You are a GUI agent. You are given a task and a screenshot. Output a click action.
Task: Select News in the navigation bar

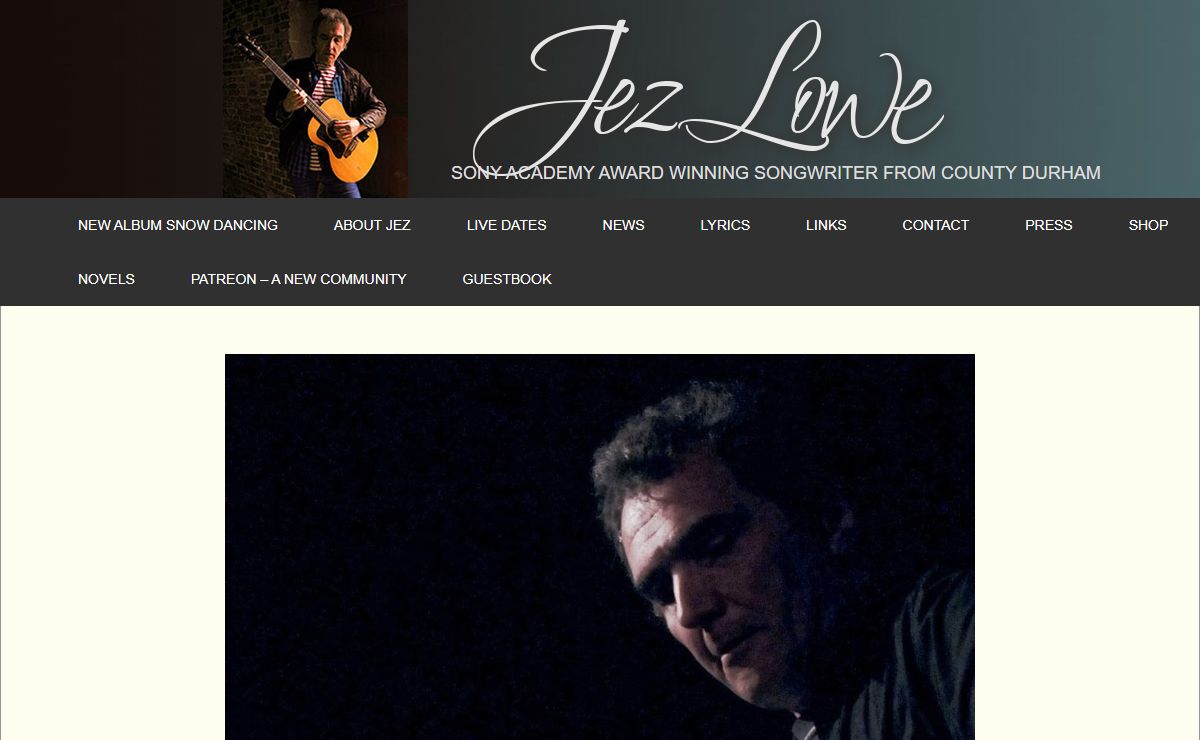pyautogui.click(x=623, y=225)
